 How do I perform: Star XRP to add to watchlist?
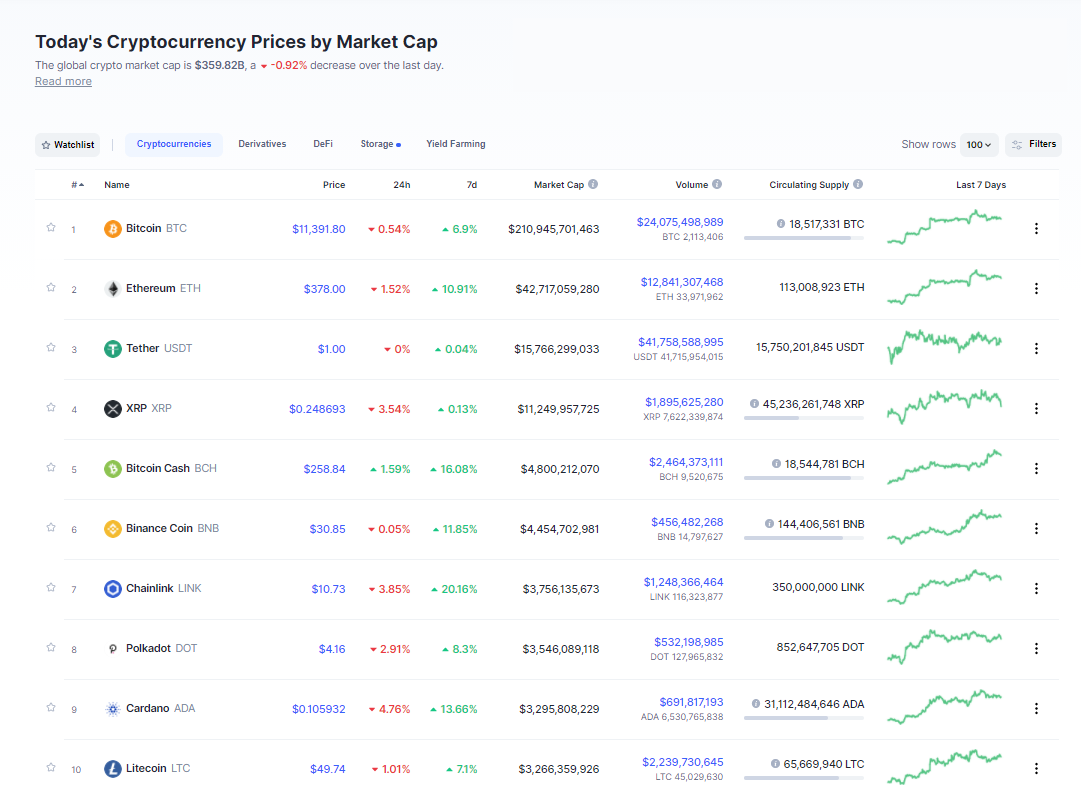click(51, 407)
